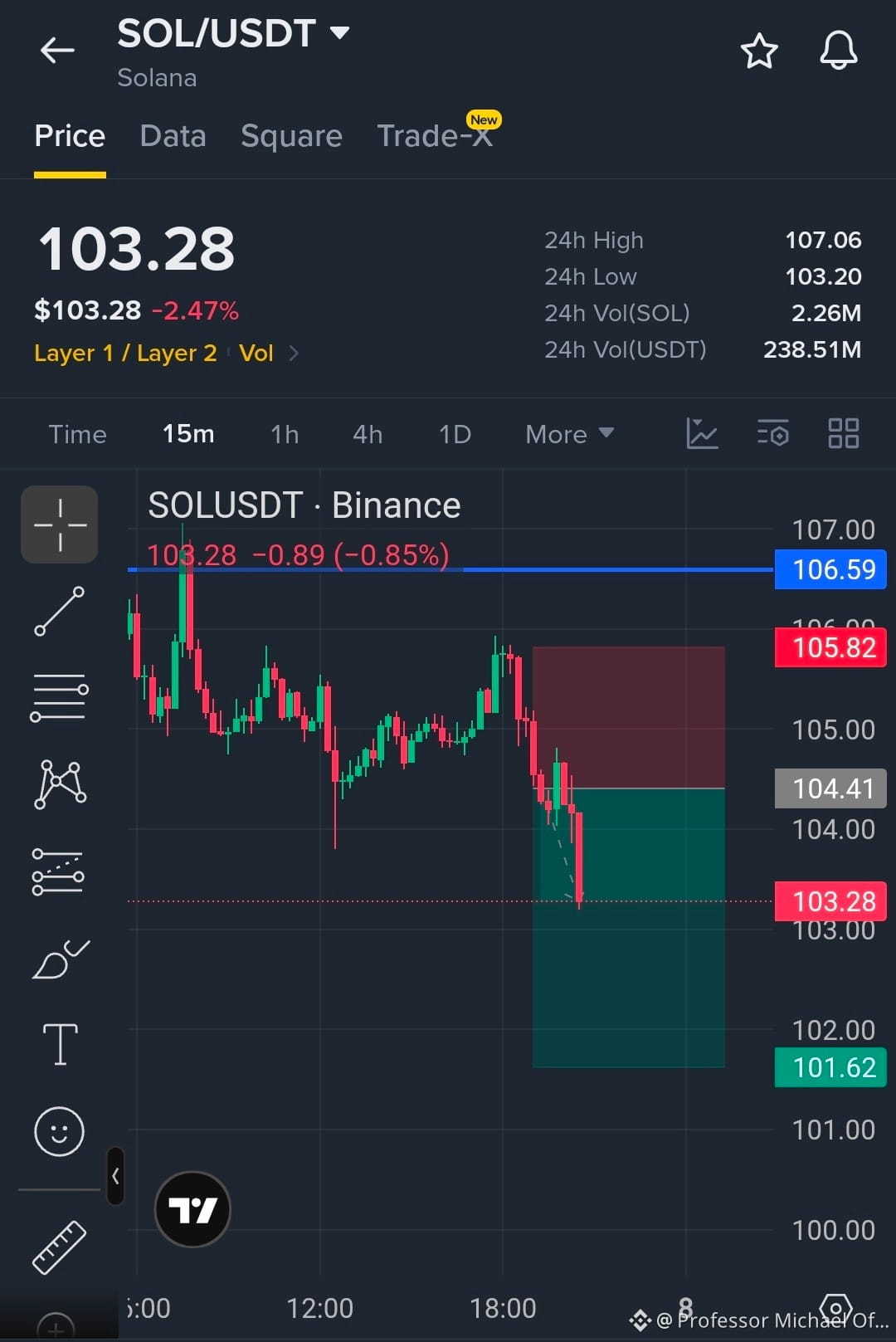Open the emoji sticker tool

(x=59, y=1131)
